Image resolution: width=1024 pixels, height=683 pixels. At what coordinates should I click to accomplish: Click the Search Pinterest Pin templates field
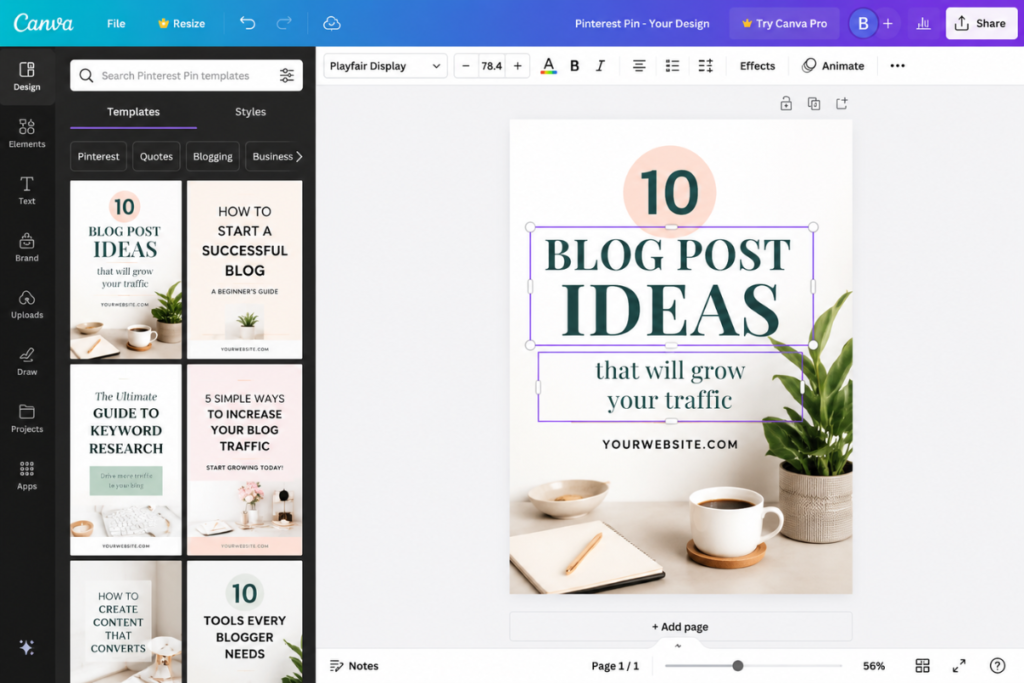pos(186,76)
